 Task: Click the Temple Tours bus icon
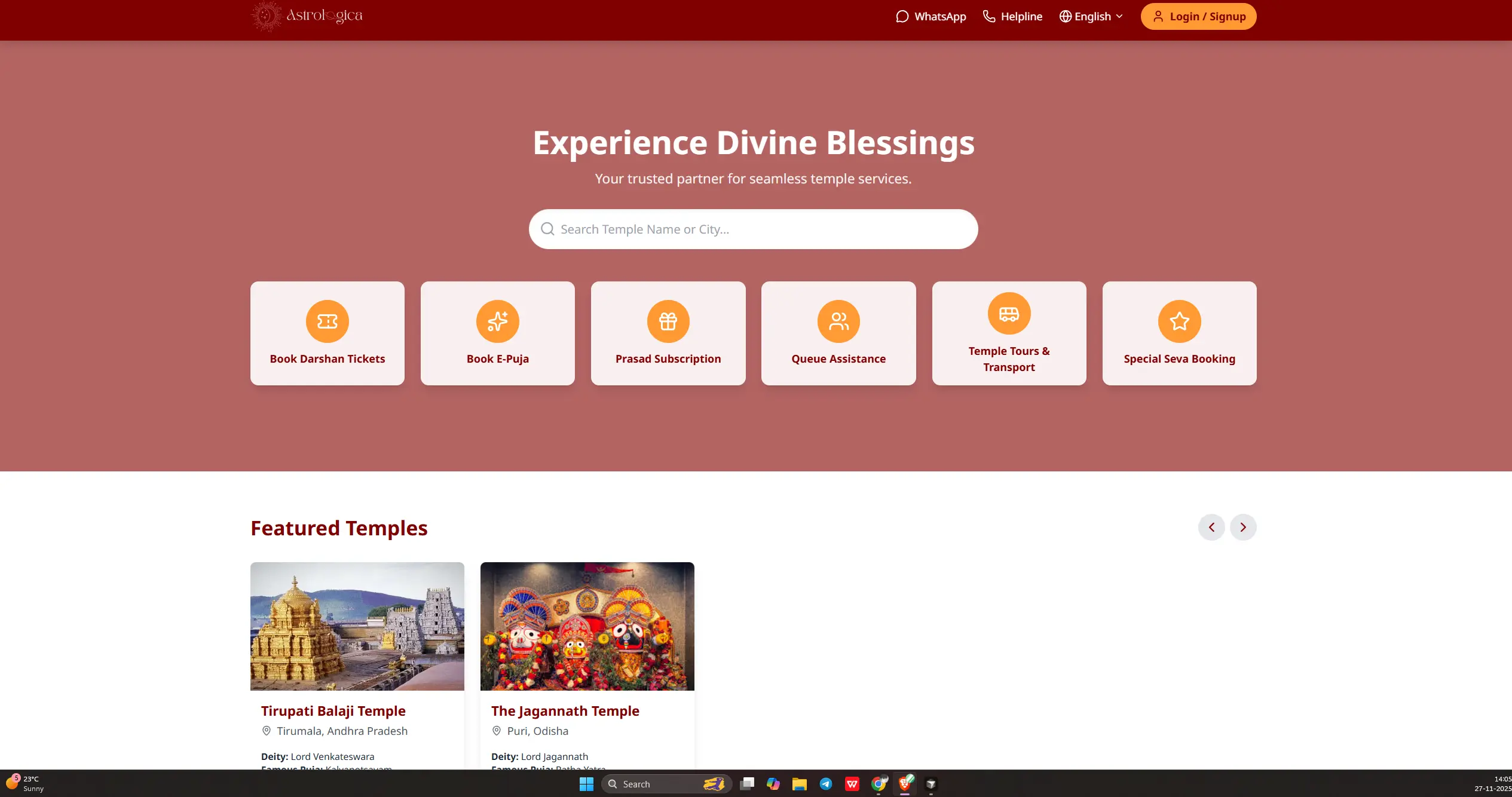pos(1009,314)
